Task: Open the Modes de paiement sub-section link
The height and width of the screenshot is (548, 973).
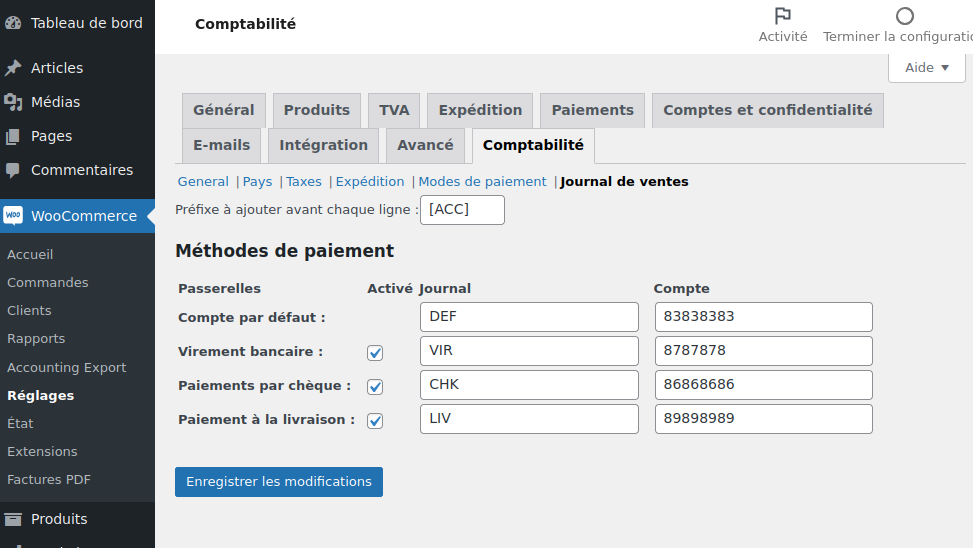Action: click(482, 182)
